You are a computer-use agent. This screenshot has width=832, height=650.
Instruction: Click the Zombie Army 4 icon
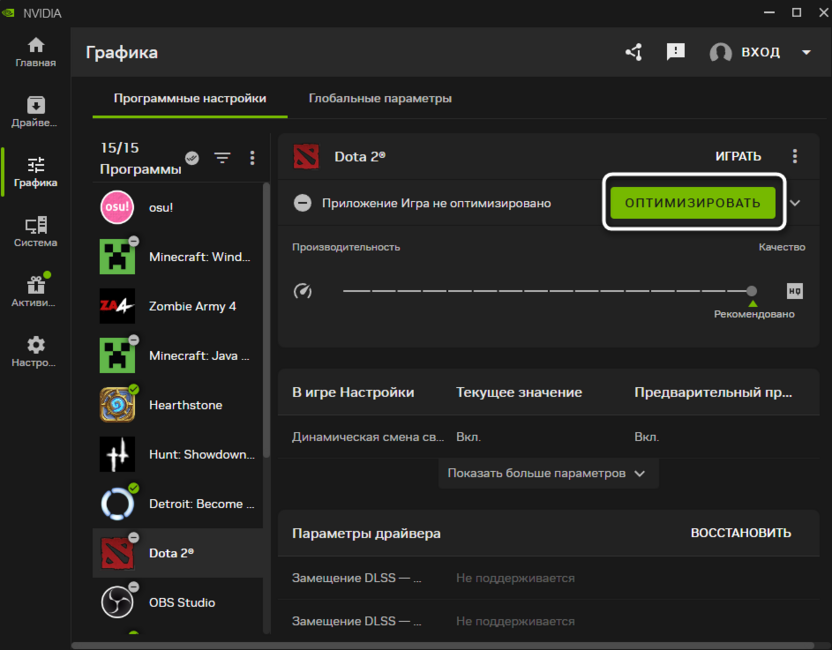117,306
